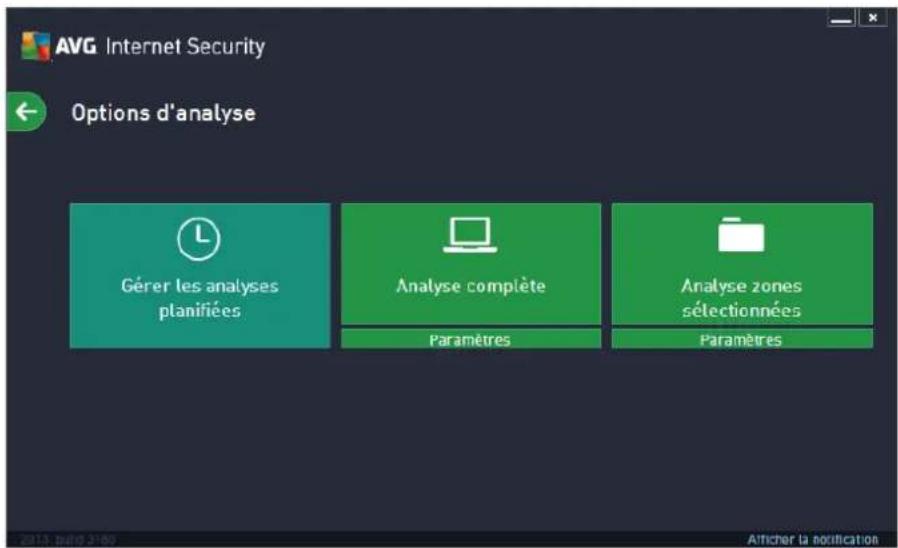Image resolution: width=898 pixels, height=548 pixels.
Task: Click the folder icon for selected zones scan
Action: click(x=741, y=235)
